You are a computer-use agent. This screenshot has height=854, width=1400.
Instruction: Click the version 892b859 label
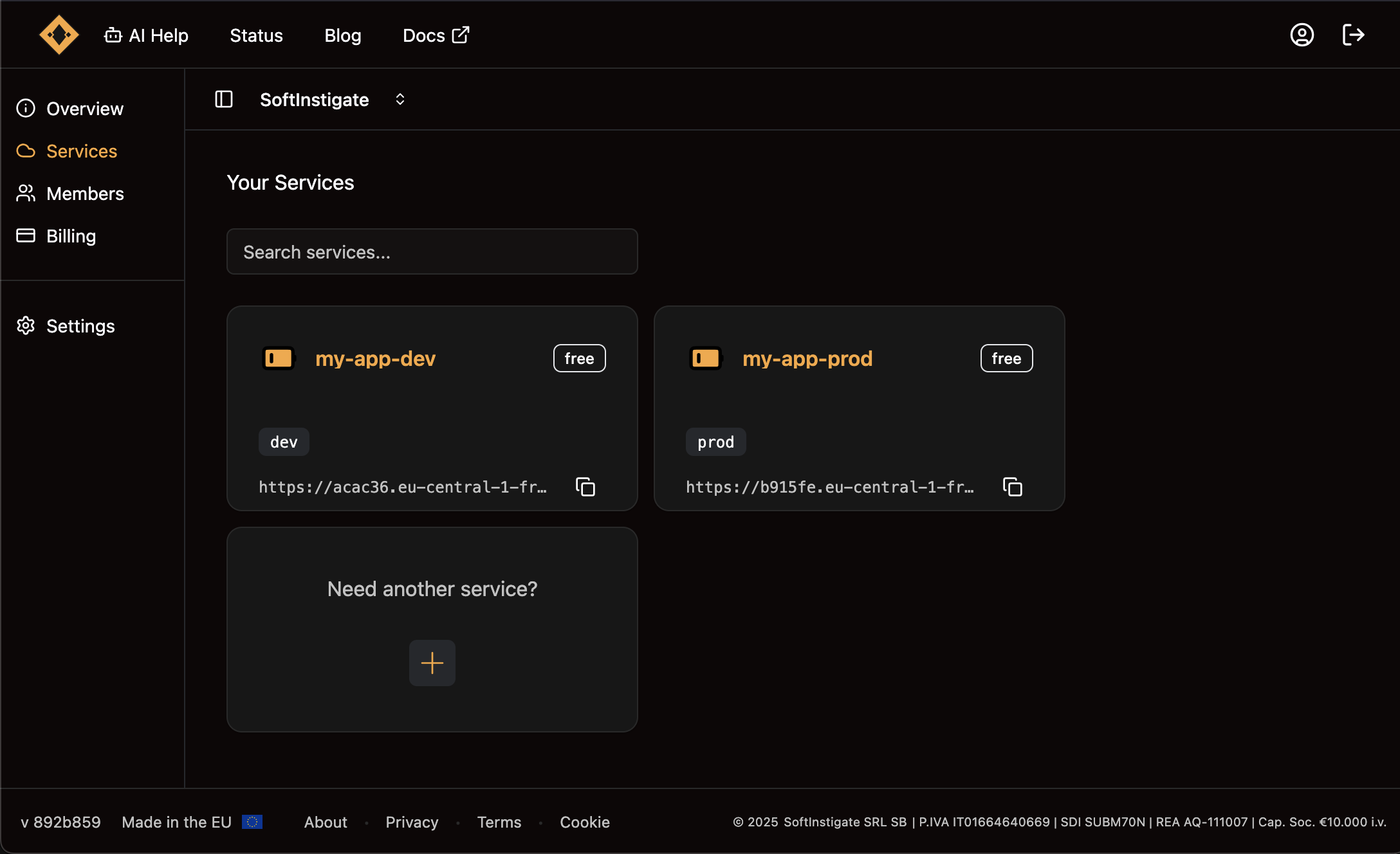(60, 822)
